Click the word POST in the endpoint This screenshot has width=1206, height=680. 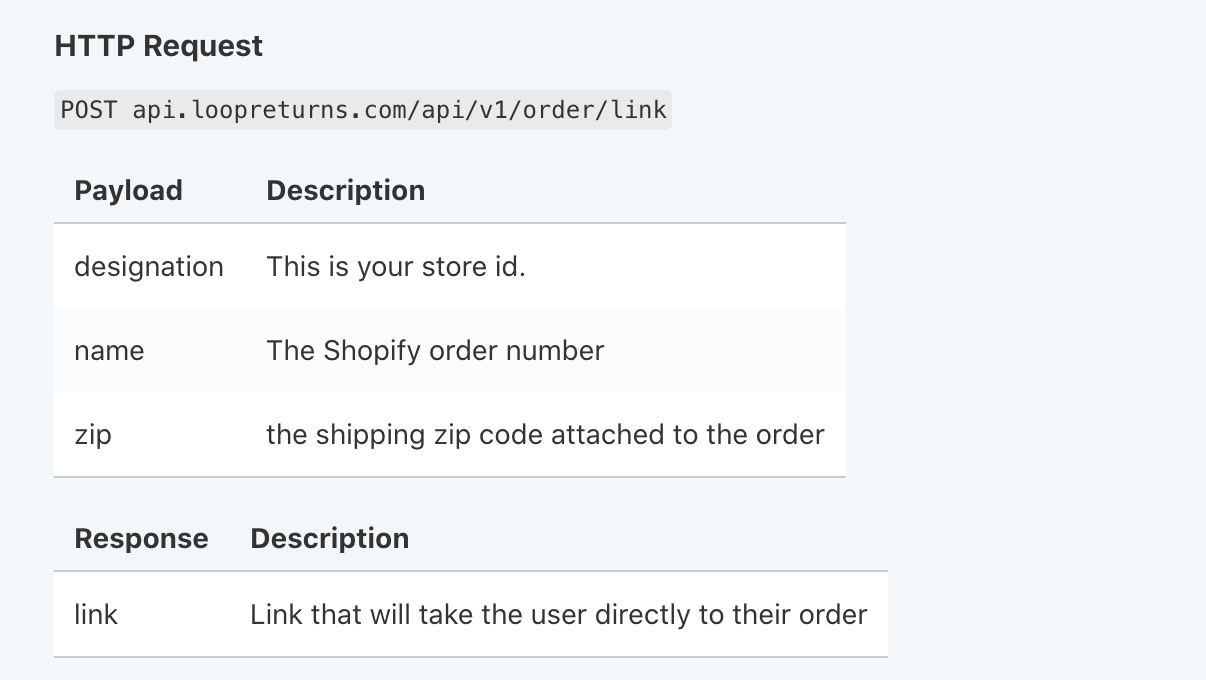[x=89, y=109]
